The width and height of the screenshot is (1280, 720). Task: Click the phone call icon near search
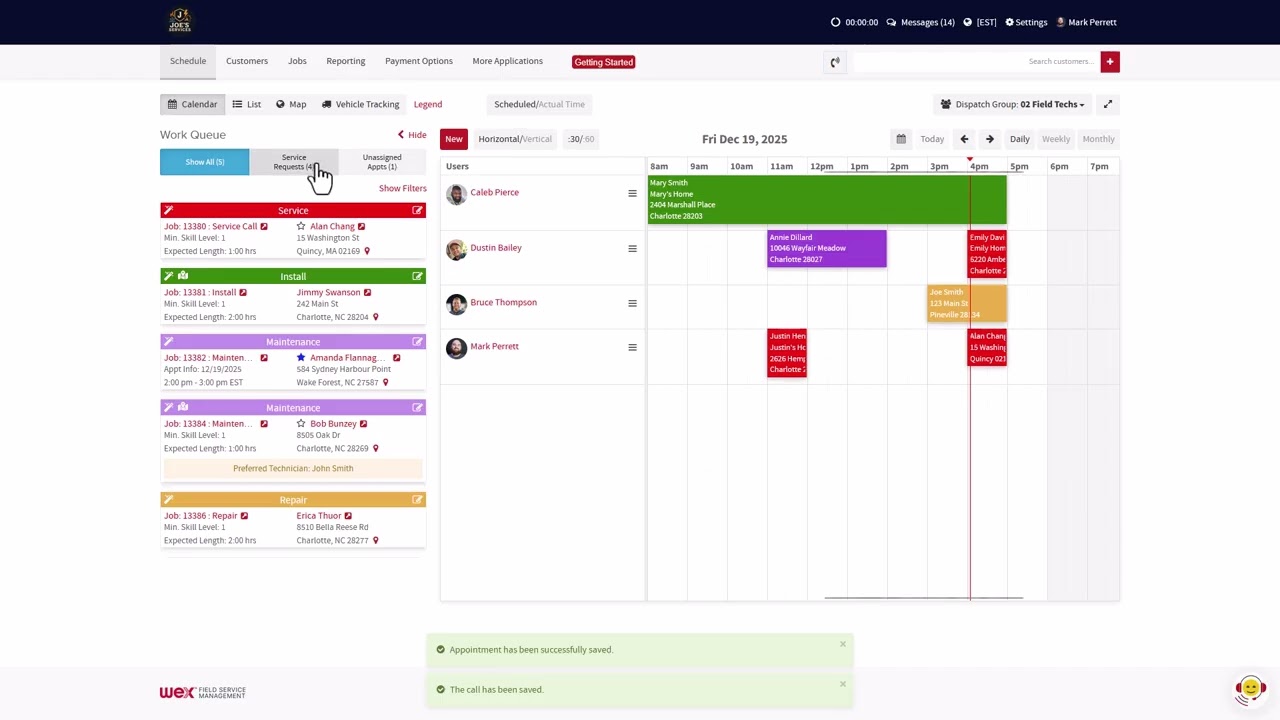coord(835,62)
